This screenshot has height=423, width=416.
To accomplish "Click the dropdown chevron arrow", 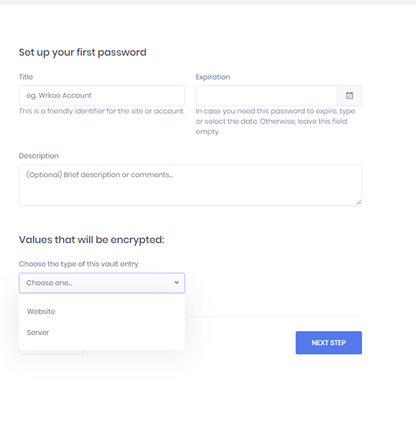I will 177,283.
